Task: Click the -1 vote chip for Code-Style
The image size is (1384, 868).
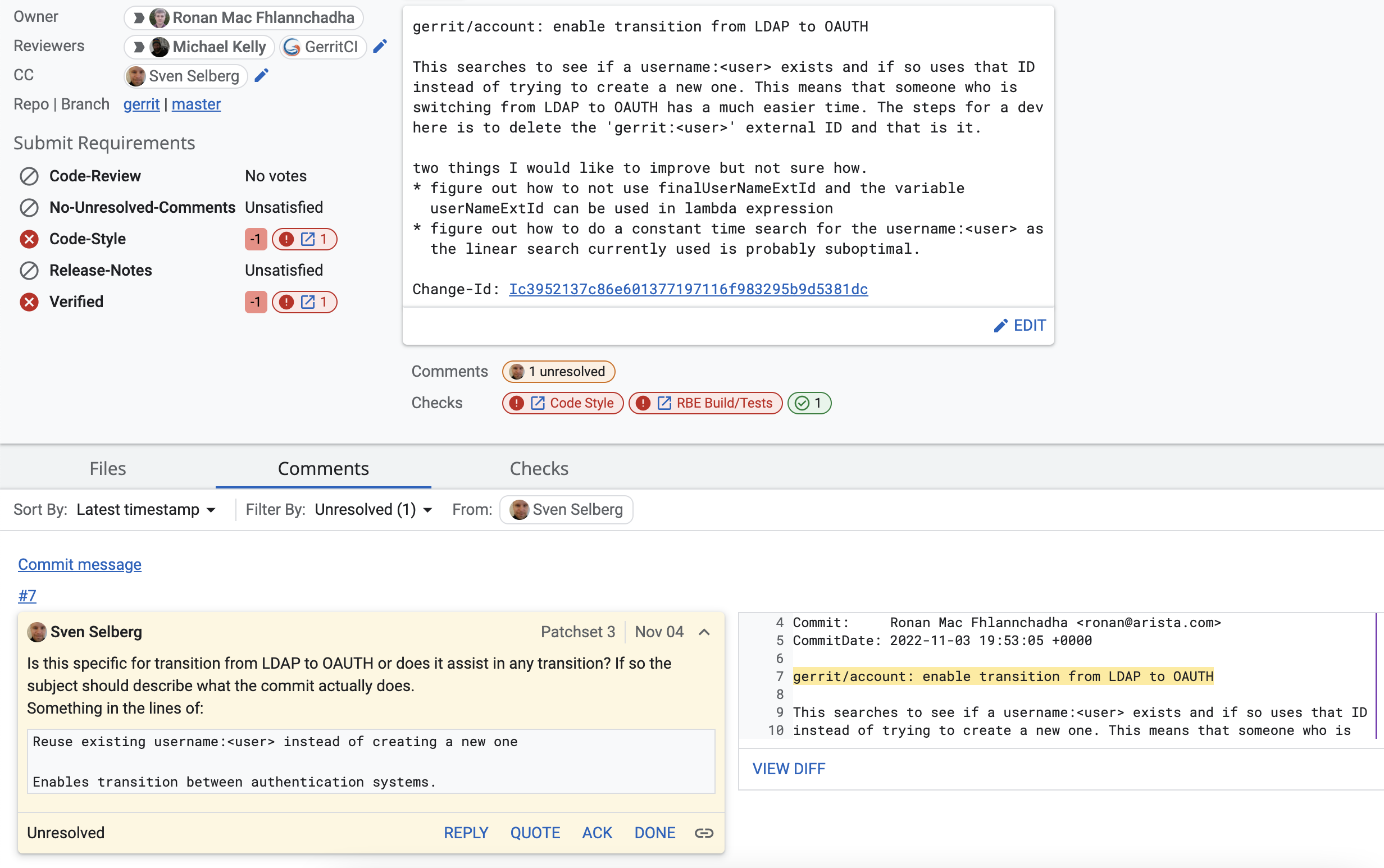Action: click(x=256, y=239)
